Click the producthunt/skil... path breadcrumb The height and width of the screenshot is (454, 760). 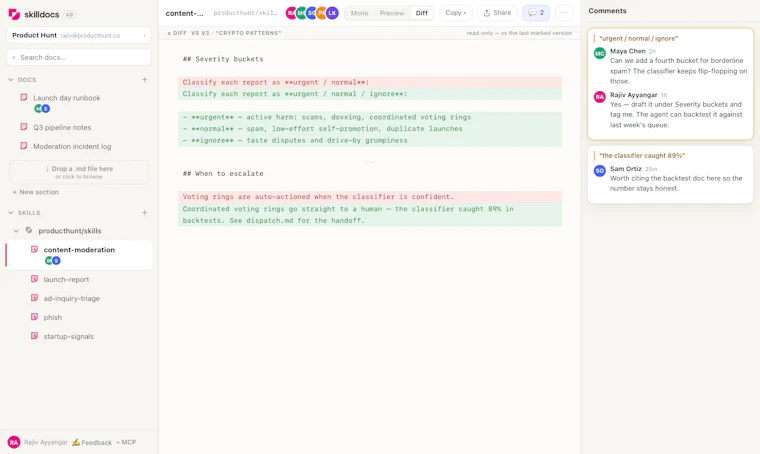click(x=245, y=13)
